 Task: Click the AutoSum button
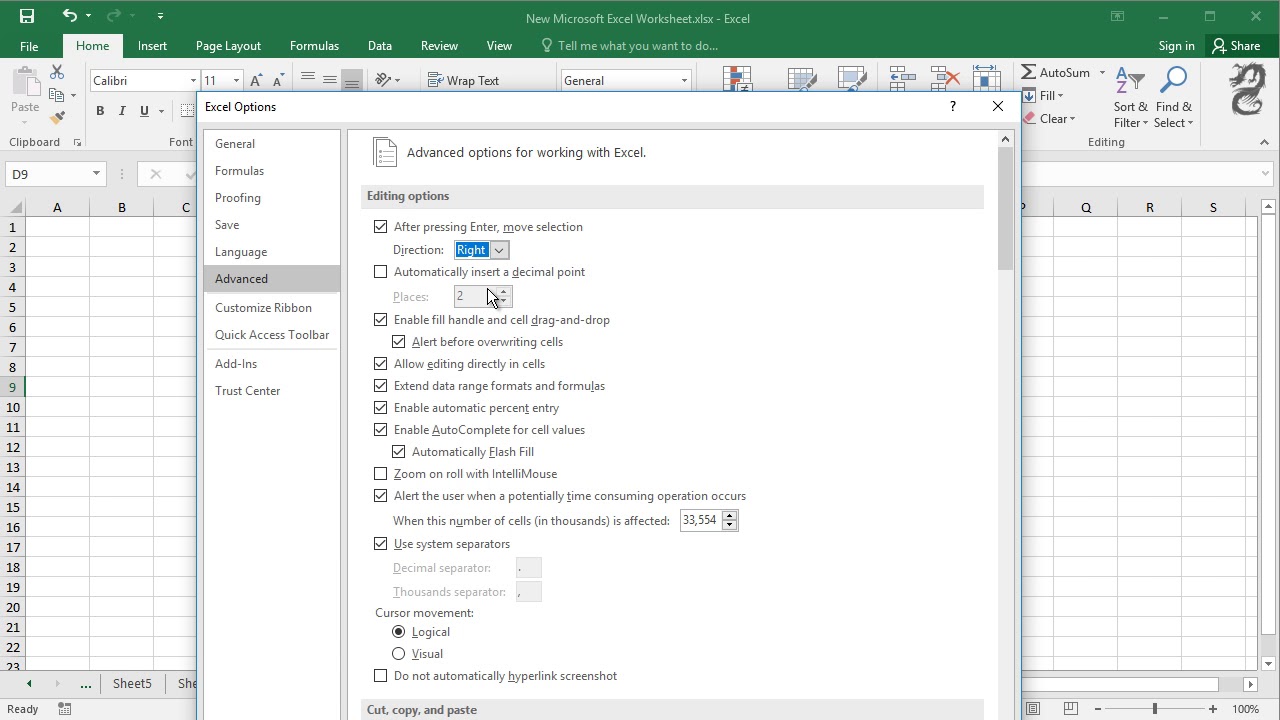click(1056, 73)
